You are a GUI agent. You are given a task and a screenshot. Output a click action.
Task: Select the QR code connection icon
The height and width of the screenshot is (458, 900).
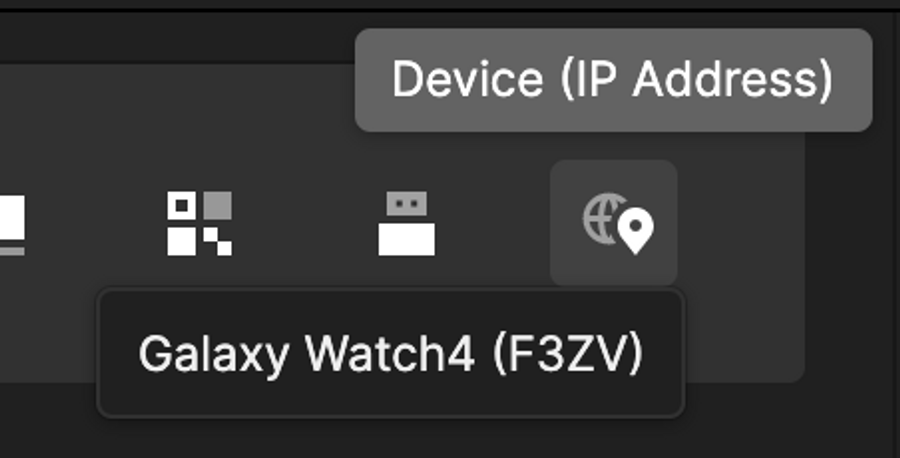coord(200,223)
